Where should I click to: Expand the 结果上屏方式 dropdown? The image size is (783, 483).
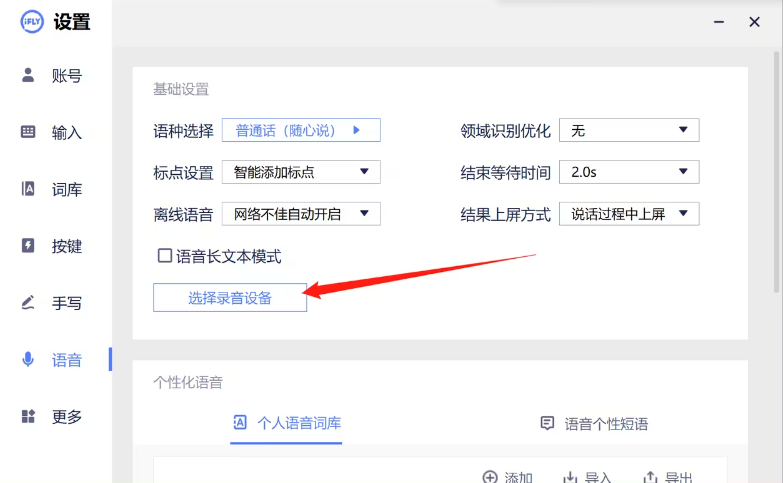(629, 214)
